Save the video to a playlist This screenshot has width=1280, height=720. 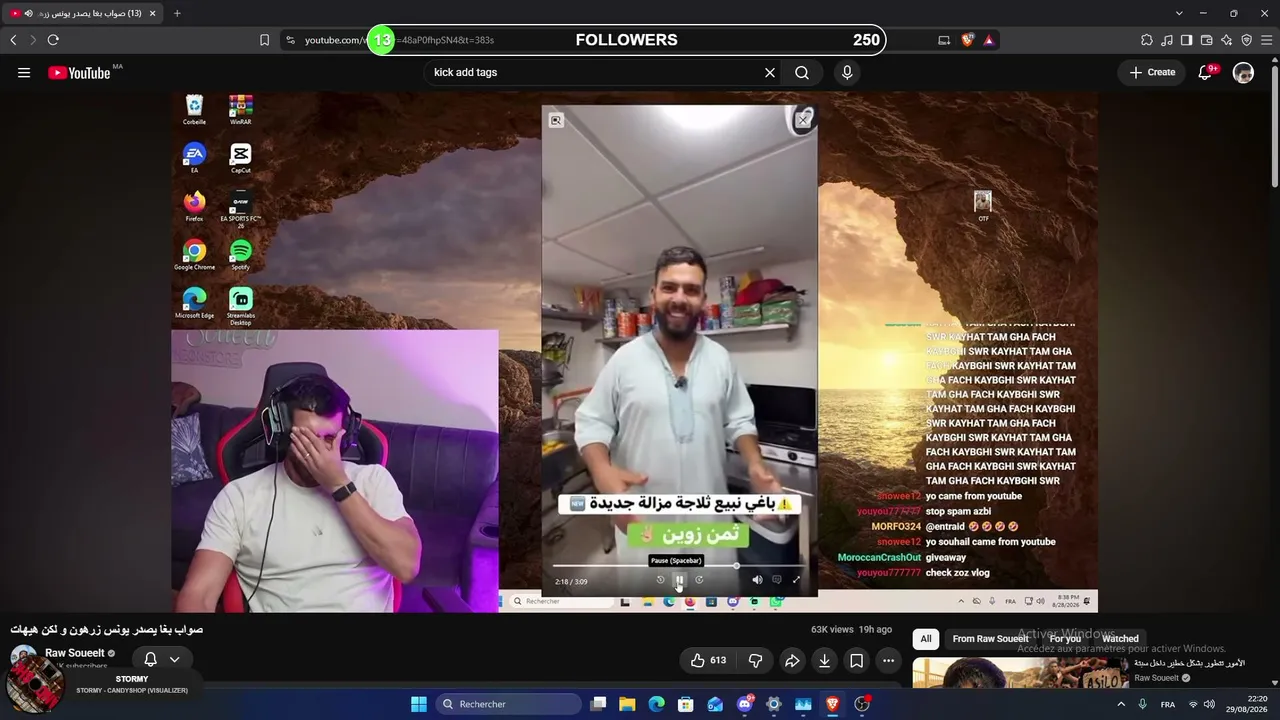[856, 660]
